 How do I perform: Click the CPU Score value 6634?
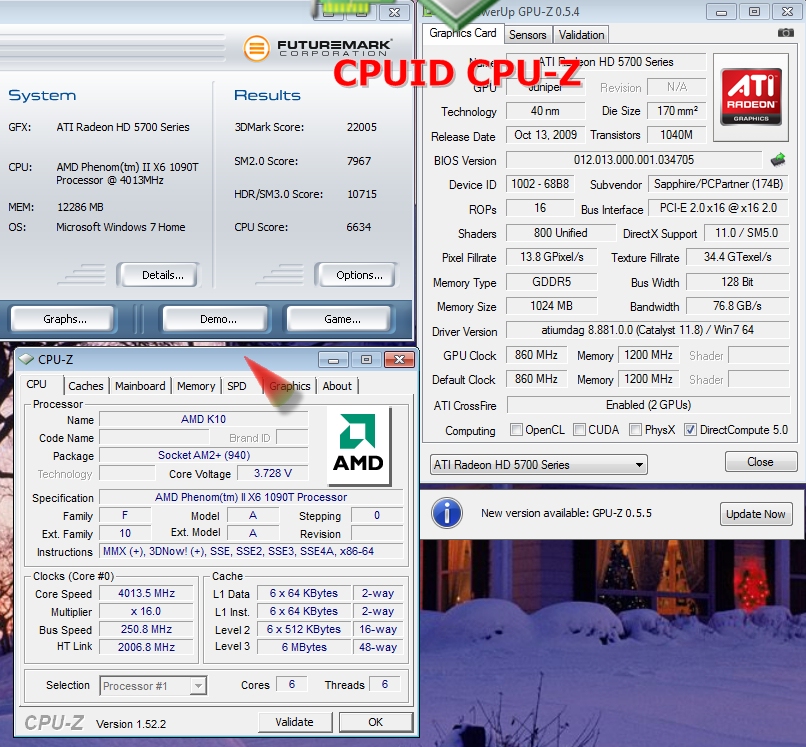358,227
